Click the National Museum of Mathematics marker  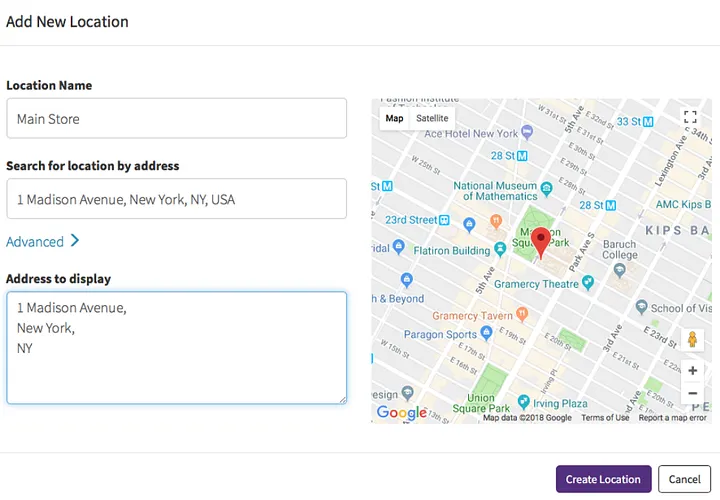(x=546, y=188)
